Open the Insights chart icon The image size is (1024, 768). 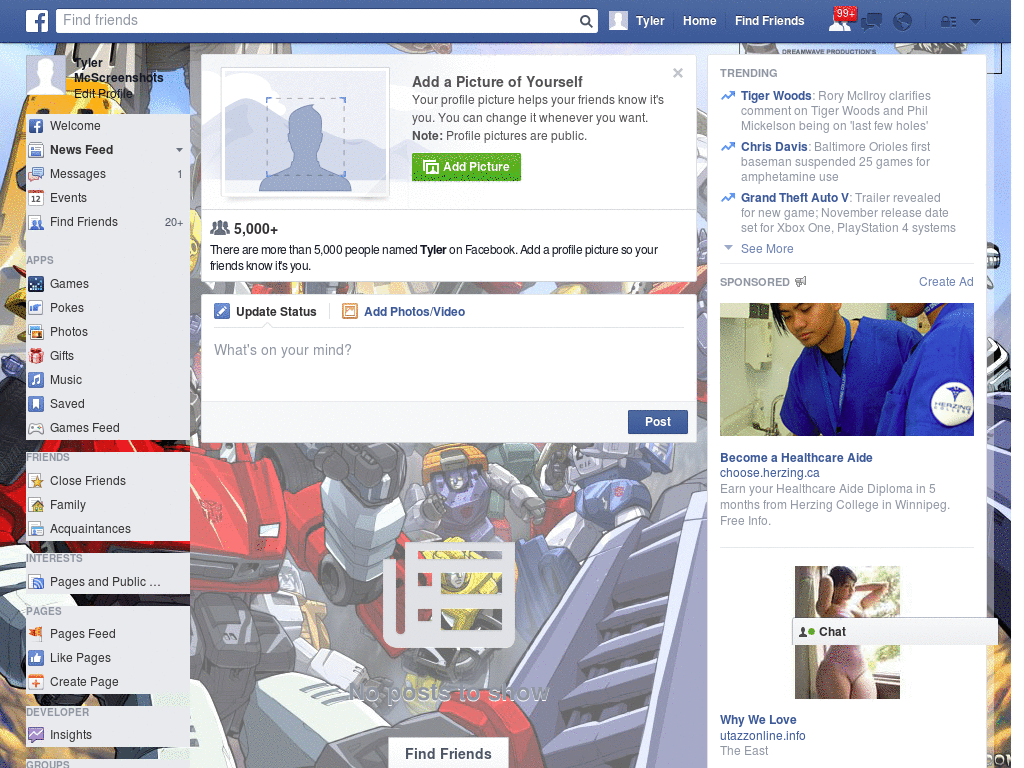[x=37, y=735]
